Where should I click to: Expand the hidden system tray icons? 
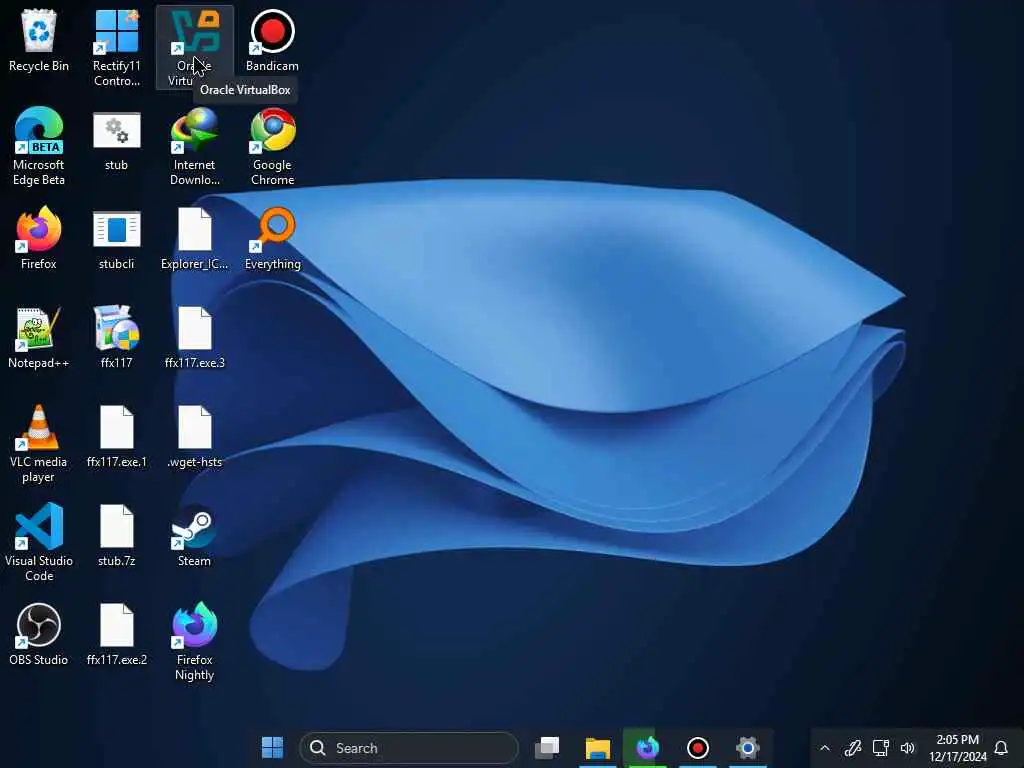[825, 748]
